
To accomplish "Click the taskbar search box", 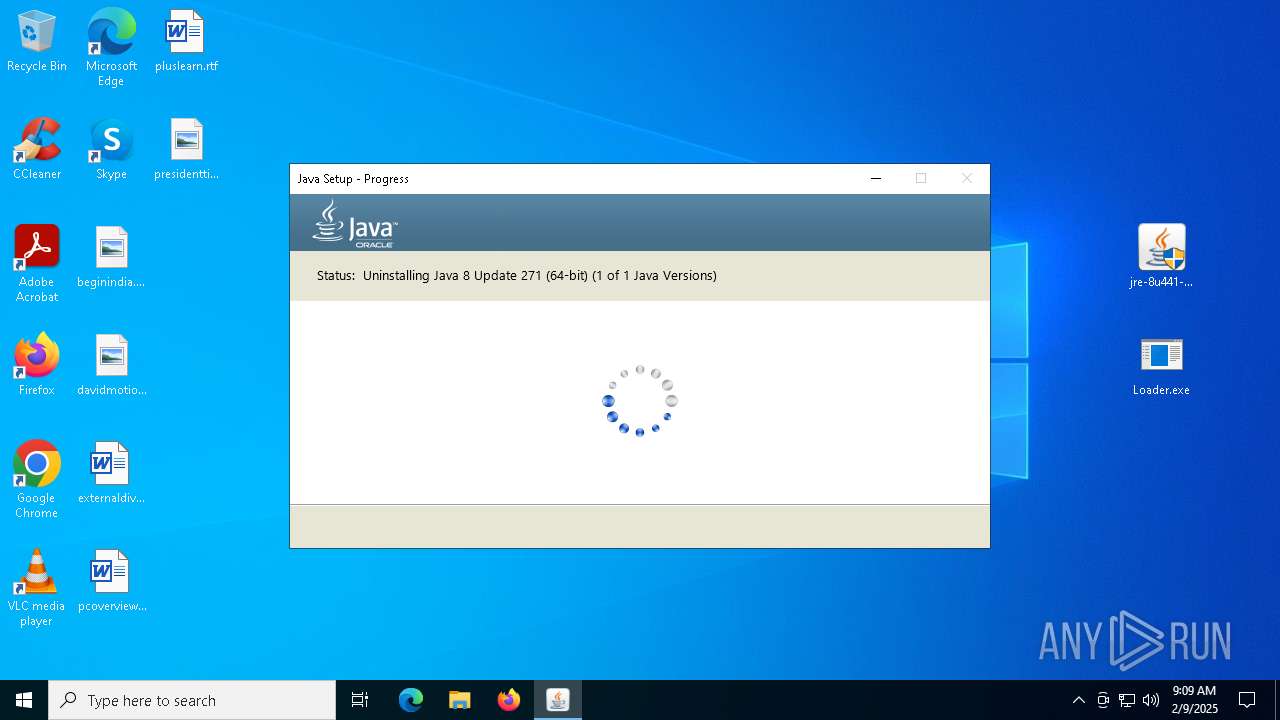I will [x=192, y=700].
